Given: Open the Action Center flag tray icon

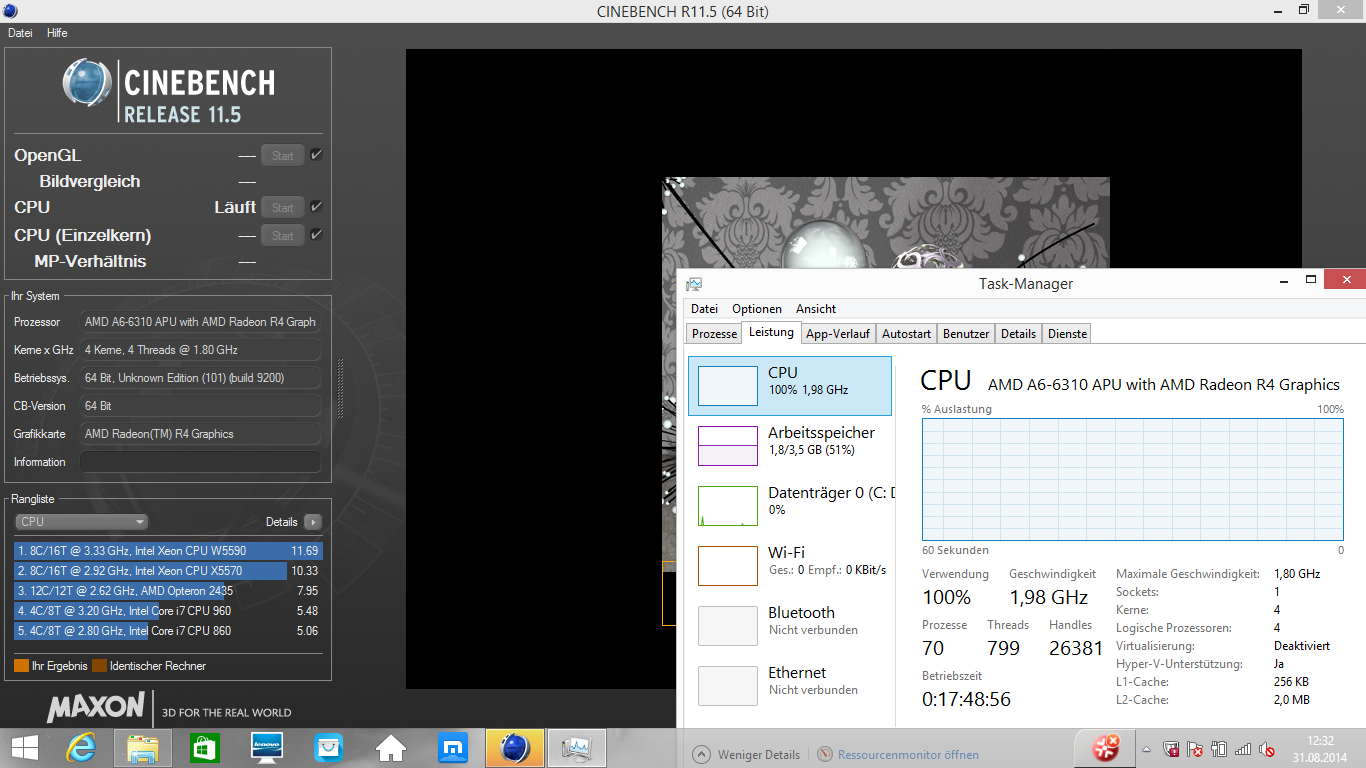Looking at the screenshot, I should click(x=1196, y=749).
